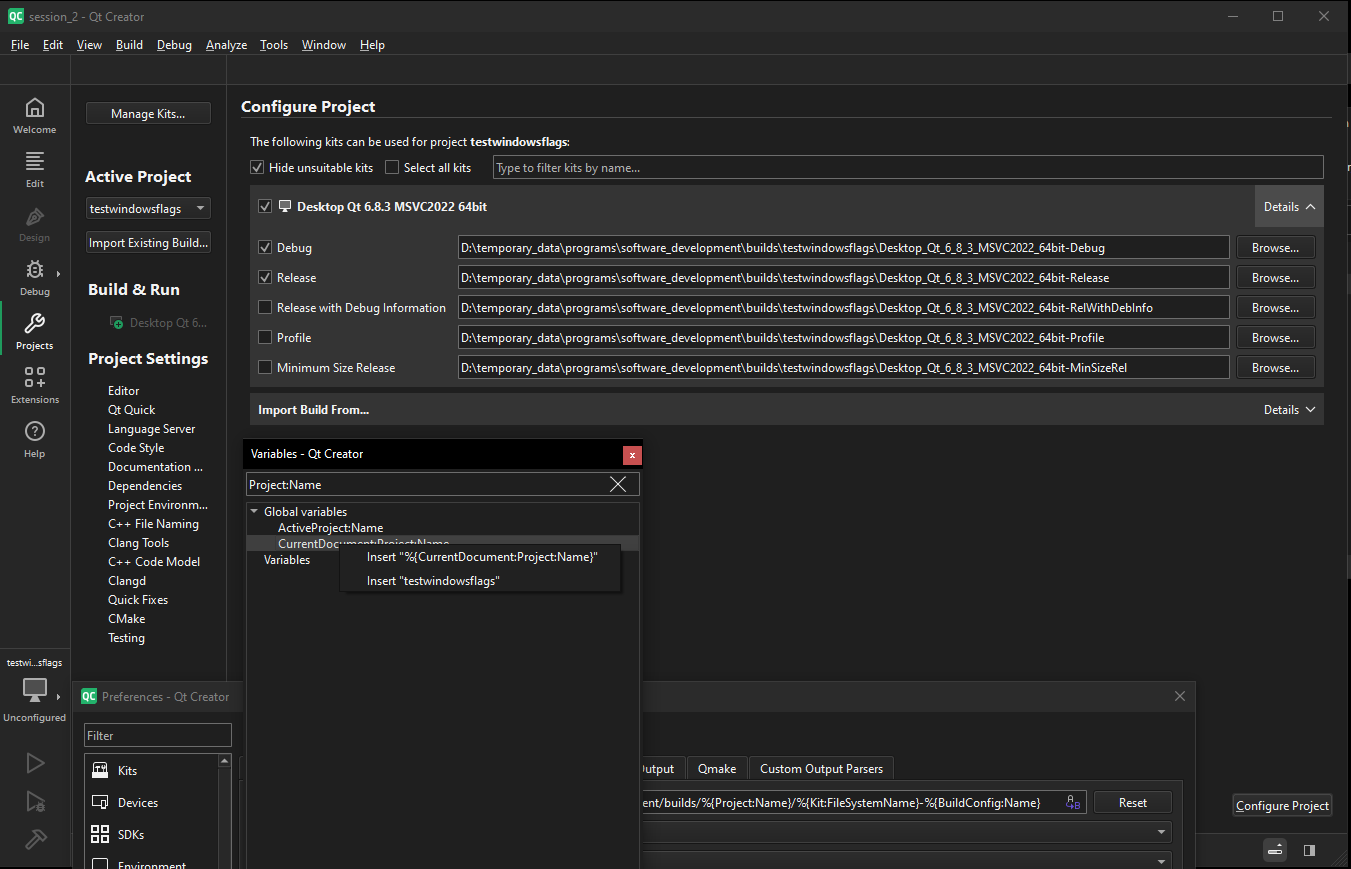Open the testwindowsflags active project dropdown
This screenshot has width=1351, height=869.
tap(149, 209)
